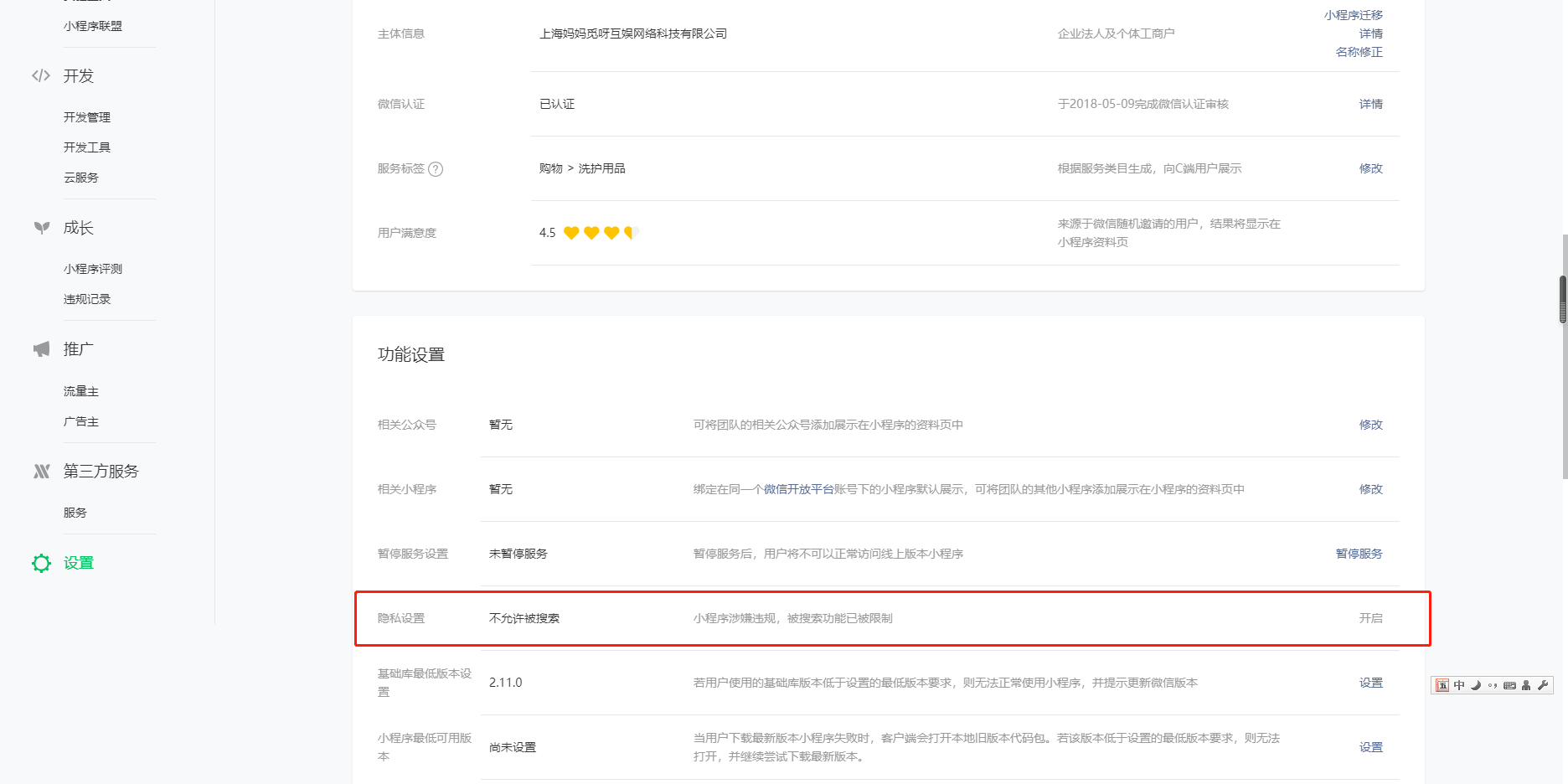Toggle the IME half-moon width mode
Screen dimensions: 1568x784
coord(1476,685)
